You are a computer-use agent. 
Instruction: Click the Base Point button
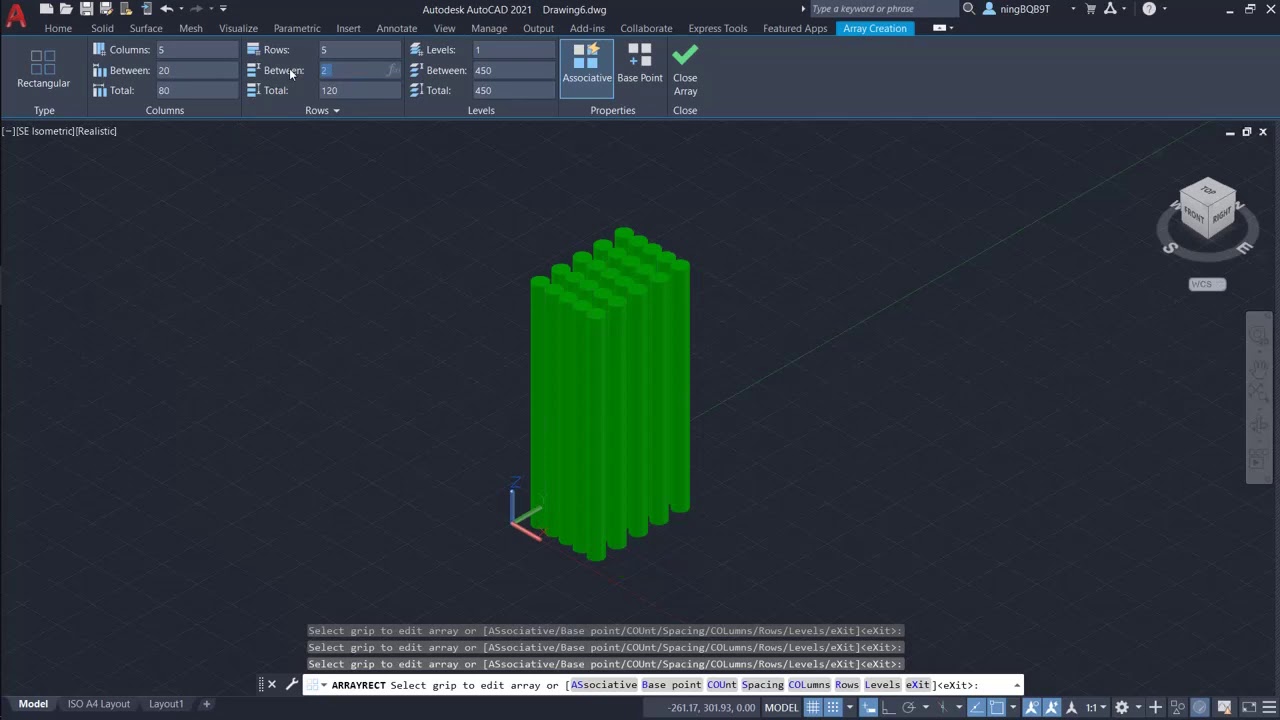coord(640,64)
